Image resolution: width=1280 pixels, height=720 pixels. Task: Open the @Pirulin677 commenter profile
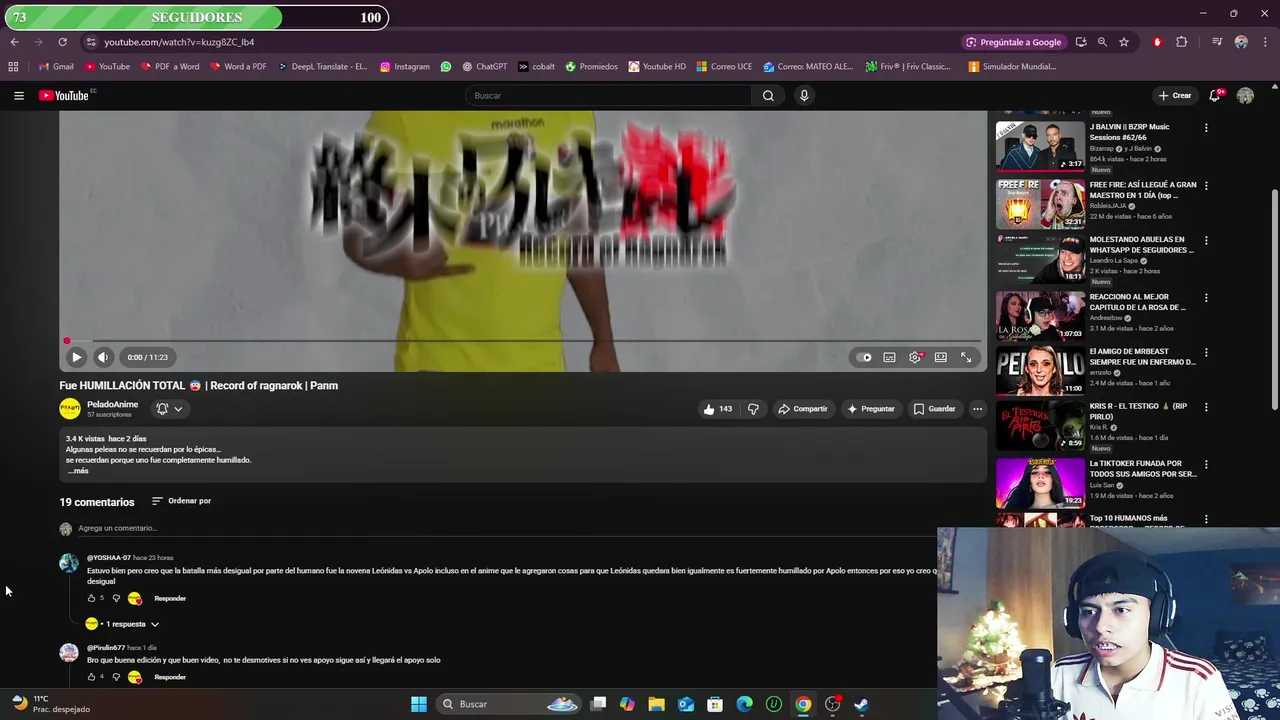(106, 648)
